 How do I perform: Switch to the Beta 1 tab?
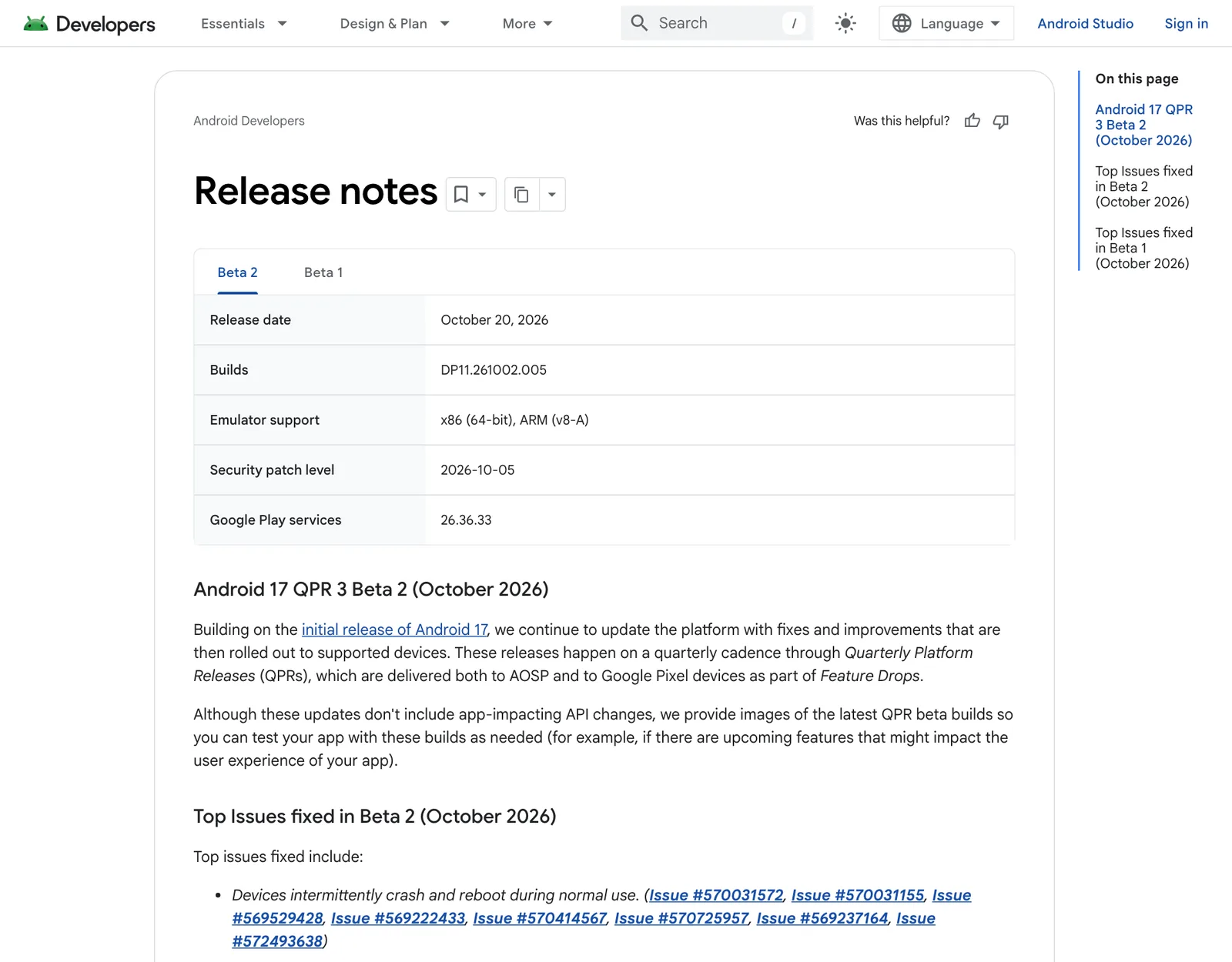[x=323, y=272]
